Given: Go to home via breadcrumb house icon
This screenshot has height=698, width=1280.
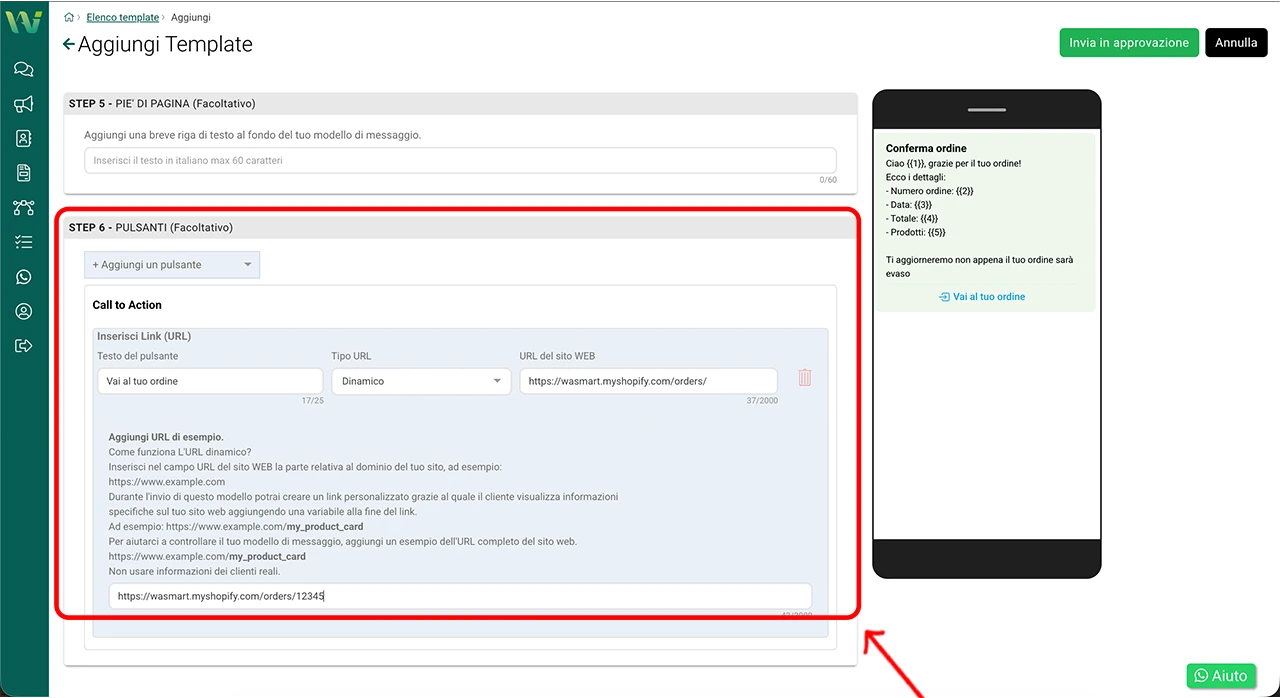Looking at the screenshot, I should click(x=69, y=17).
